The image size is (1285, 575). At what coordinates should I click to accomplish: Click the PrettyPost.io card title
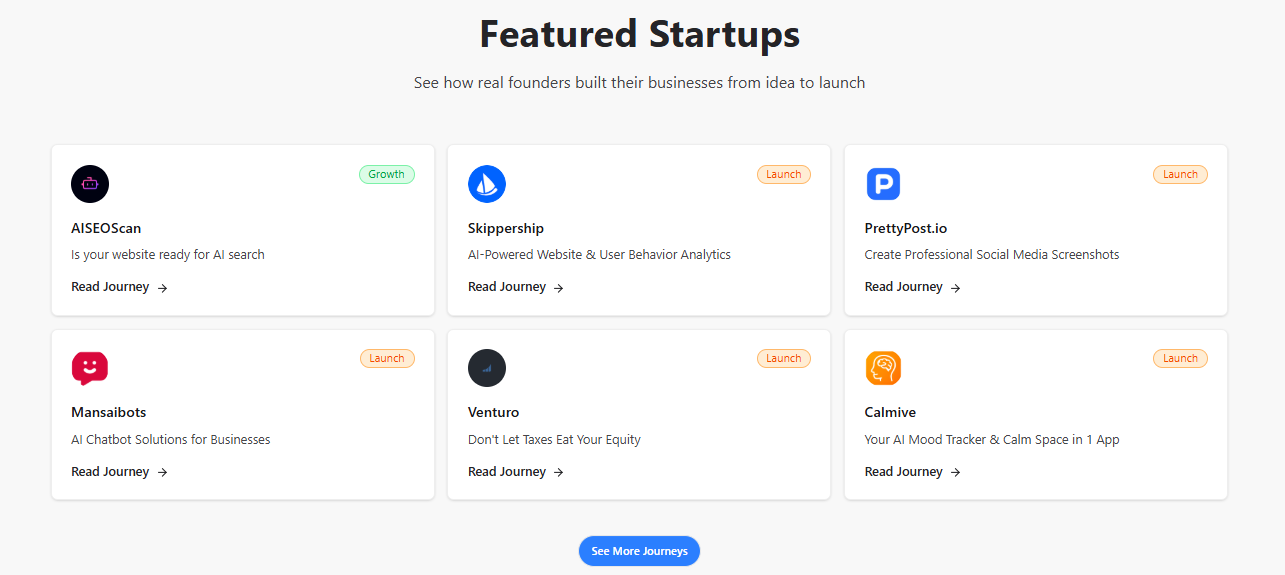906,228
